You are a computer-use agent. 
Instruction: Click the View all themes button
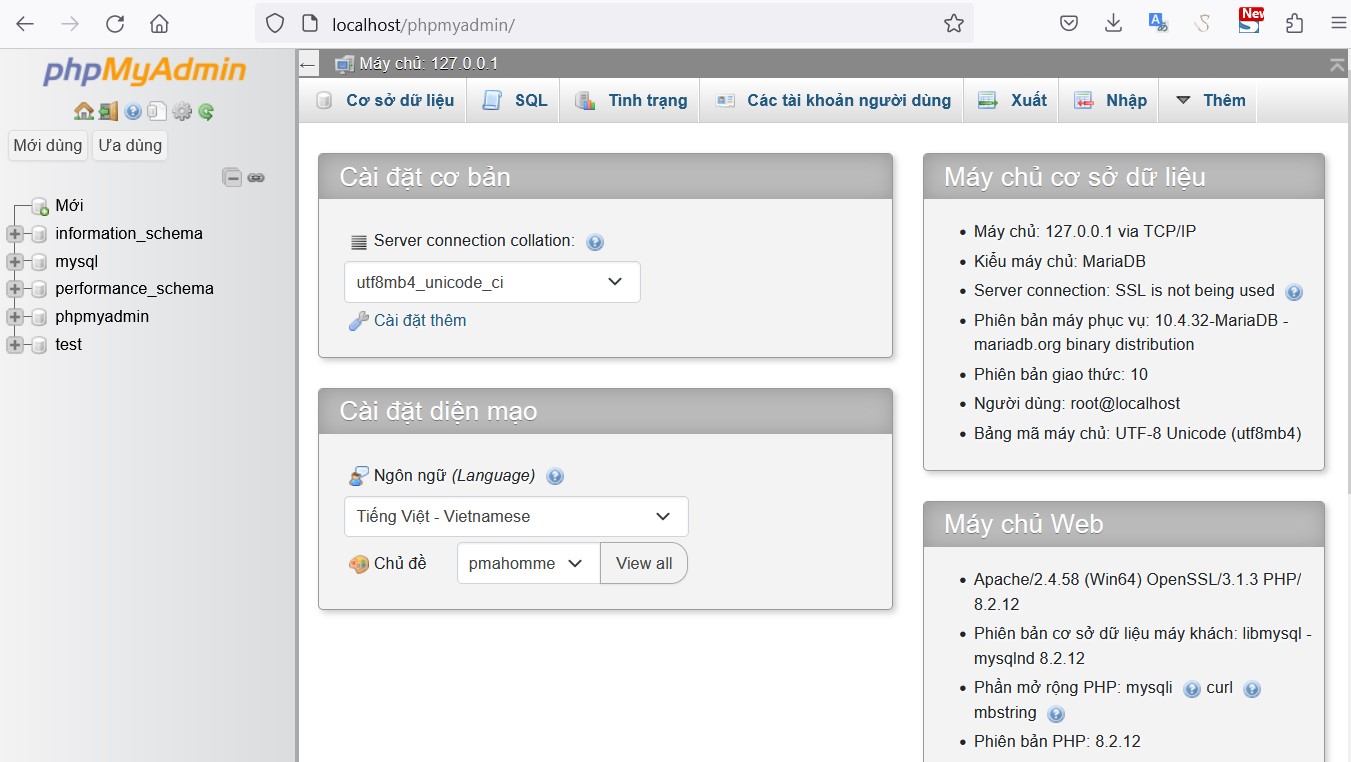(x=644, y=563)
